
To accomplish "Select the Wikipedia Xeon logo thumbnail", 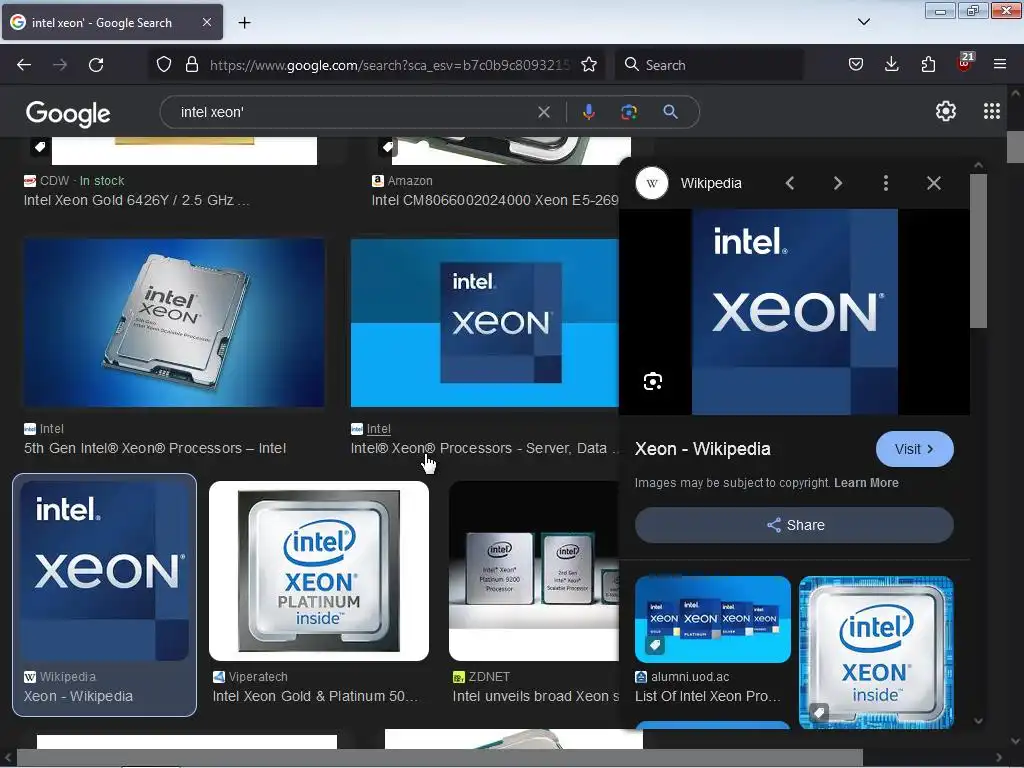I will (x=104, y=571).
